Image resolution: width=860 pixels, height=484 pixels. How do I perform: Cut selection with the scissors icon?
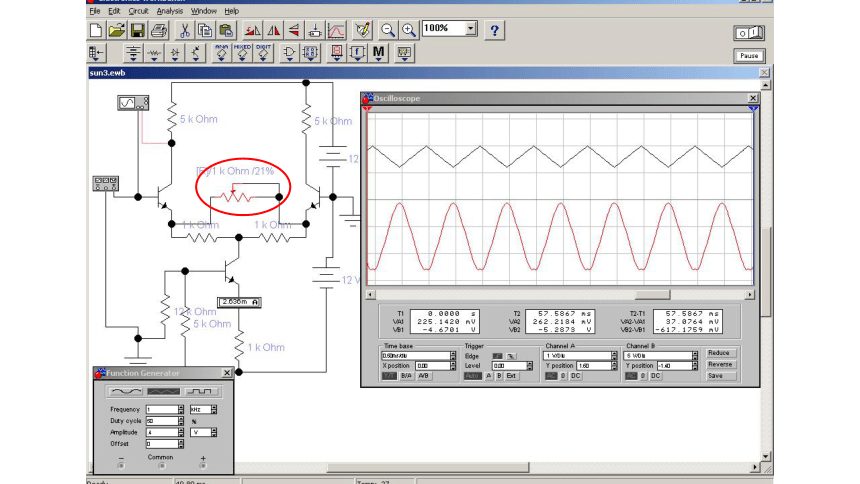pos(185,30)
